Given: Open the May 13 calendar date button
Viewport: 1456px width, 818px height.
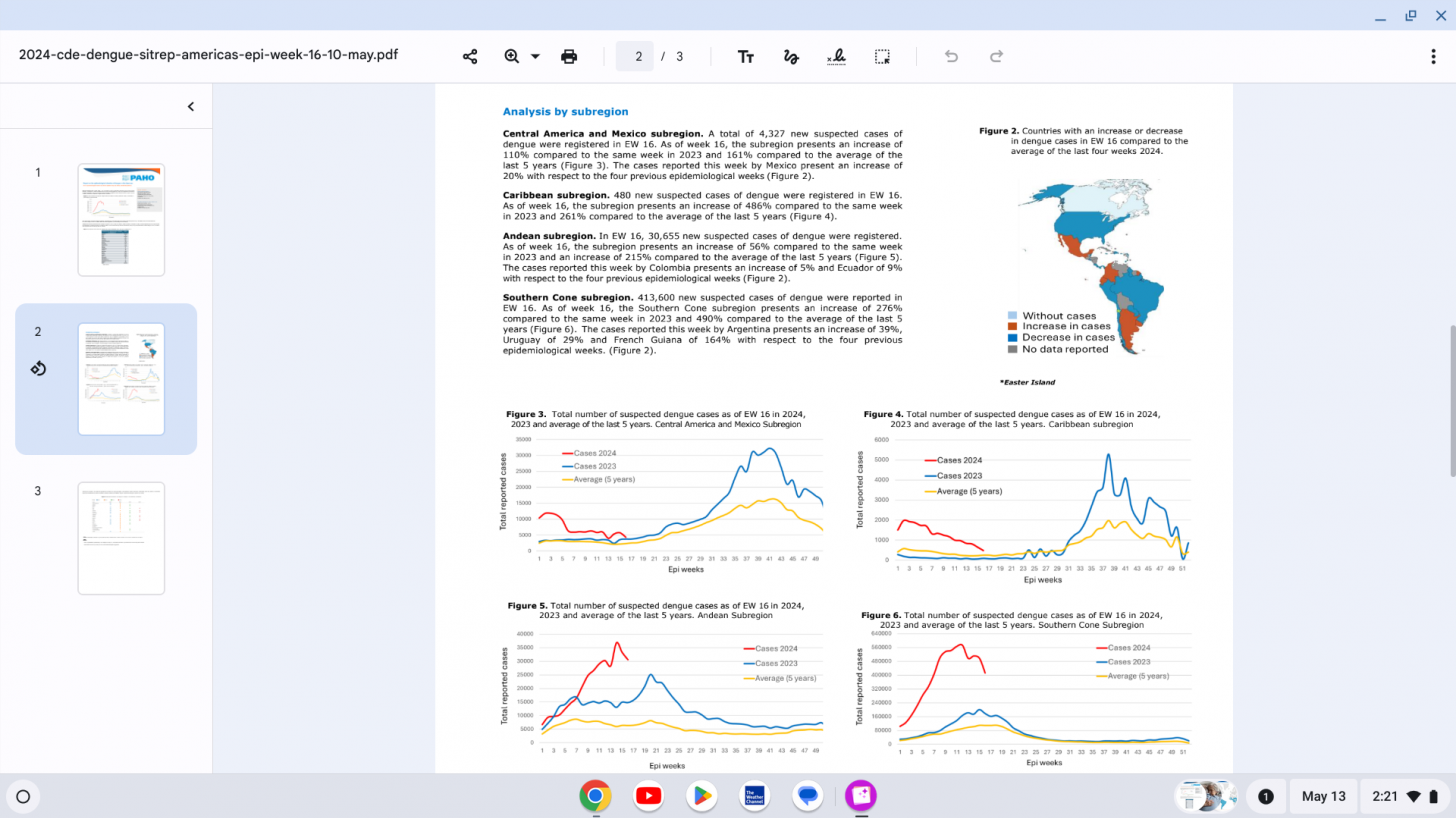Looking at the screenshot, I should pos(1323,796).
